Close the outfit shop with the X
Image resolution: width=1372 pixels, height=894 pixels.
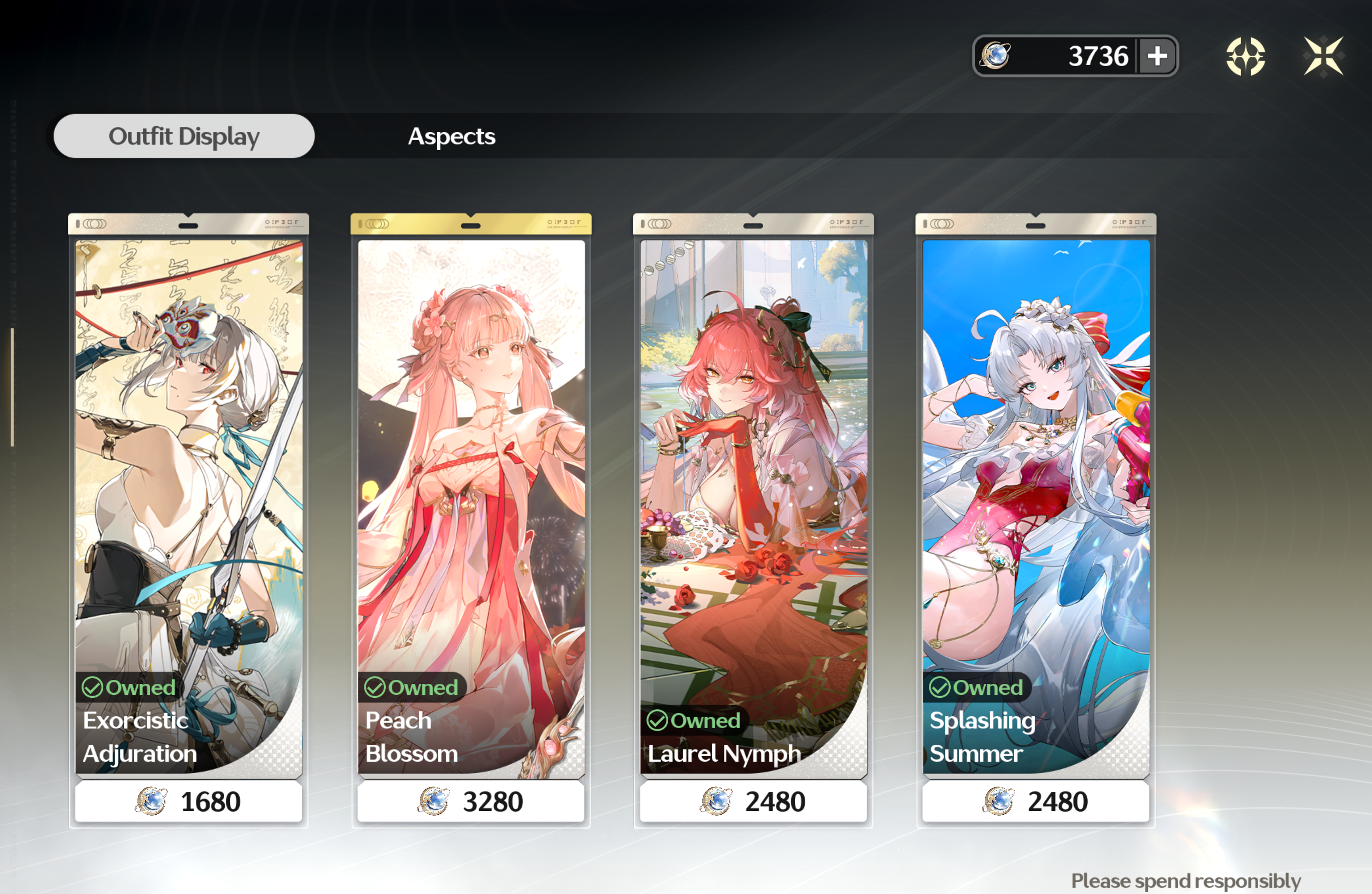click(x=1323, y=56)
